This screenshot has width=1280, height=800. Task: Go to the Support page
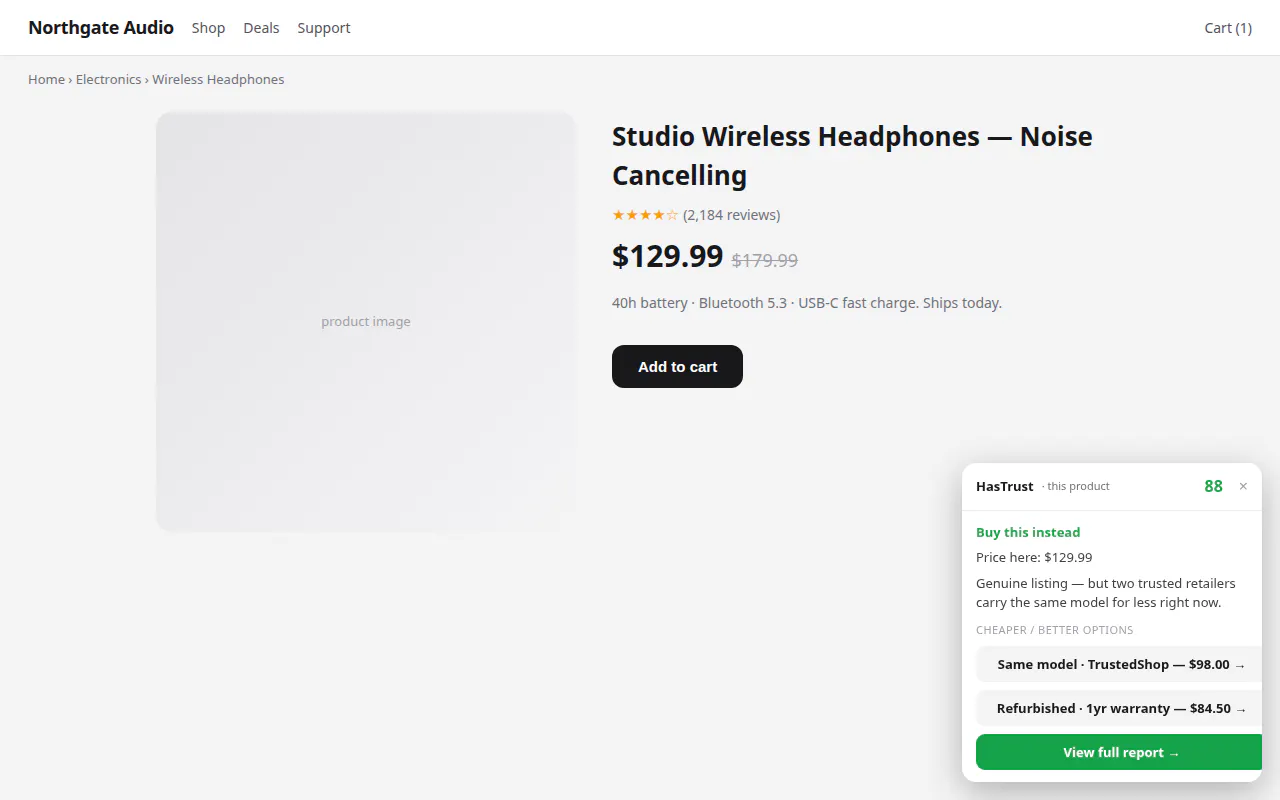pyautogui.click(x=324, y=28)
